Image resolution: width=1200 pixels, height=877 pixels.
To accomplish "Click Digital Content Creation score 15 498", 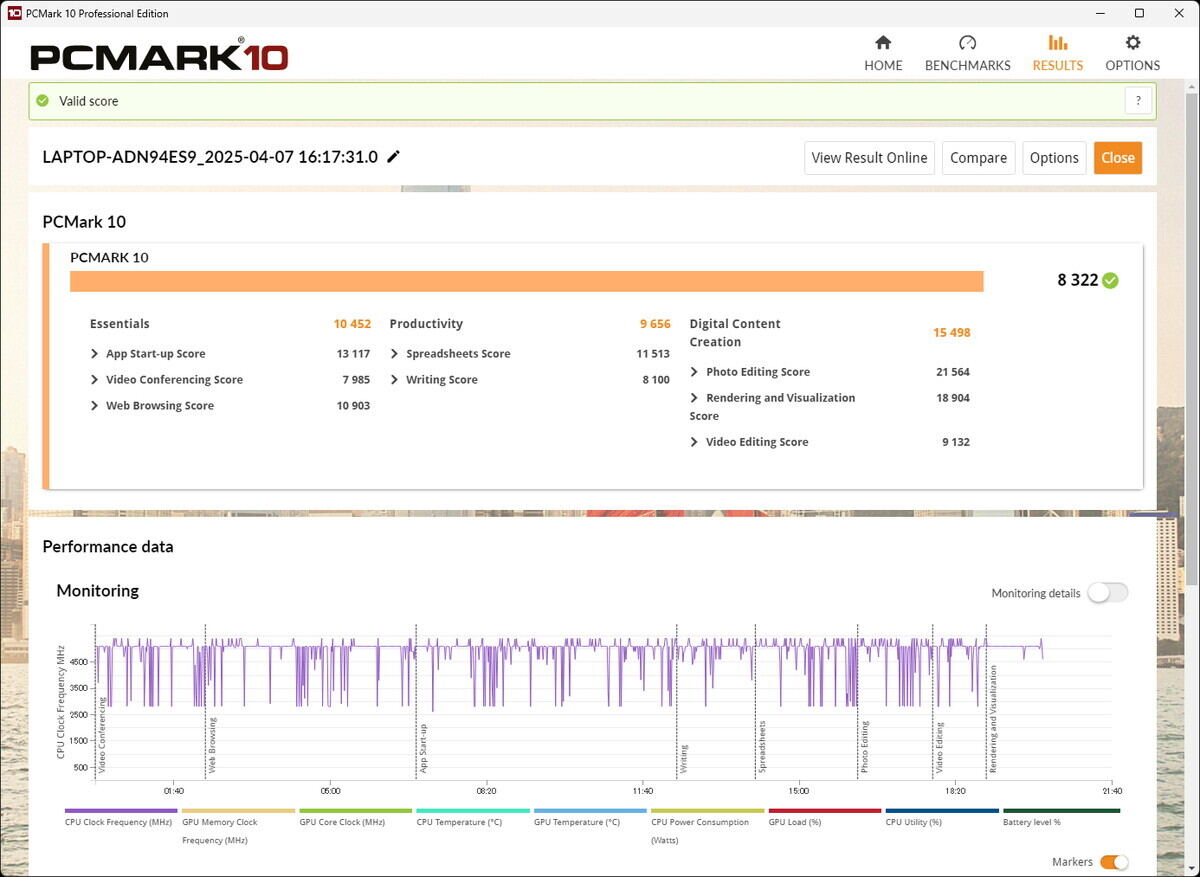I will click(x=951, y=333).
